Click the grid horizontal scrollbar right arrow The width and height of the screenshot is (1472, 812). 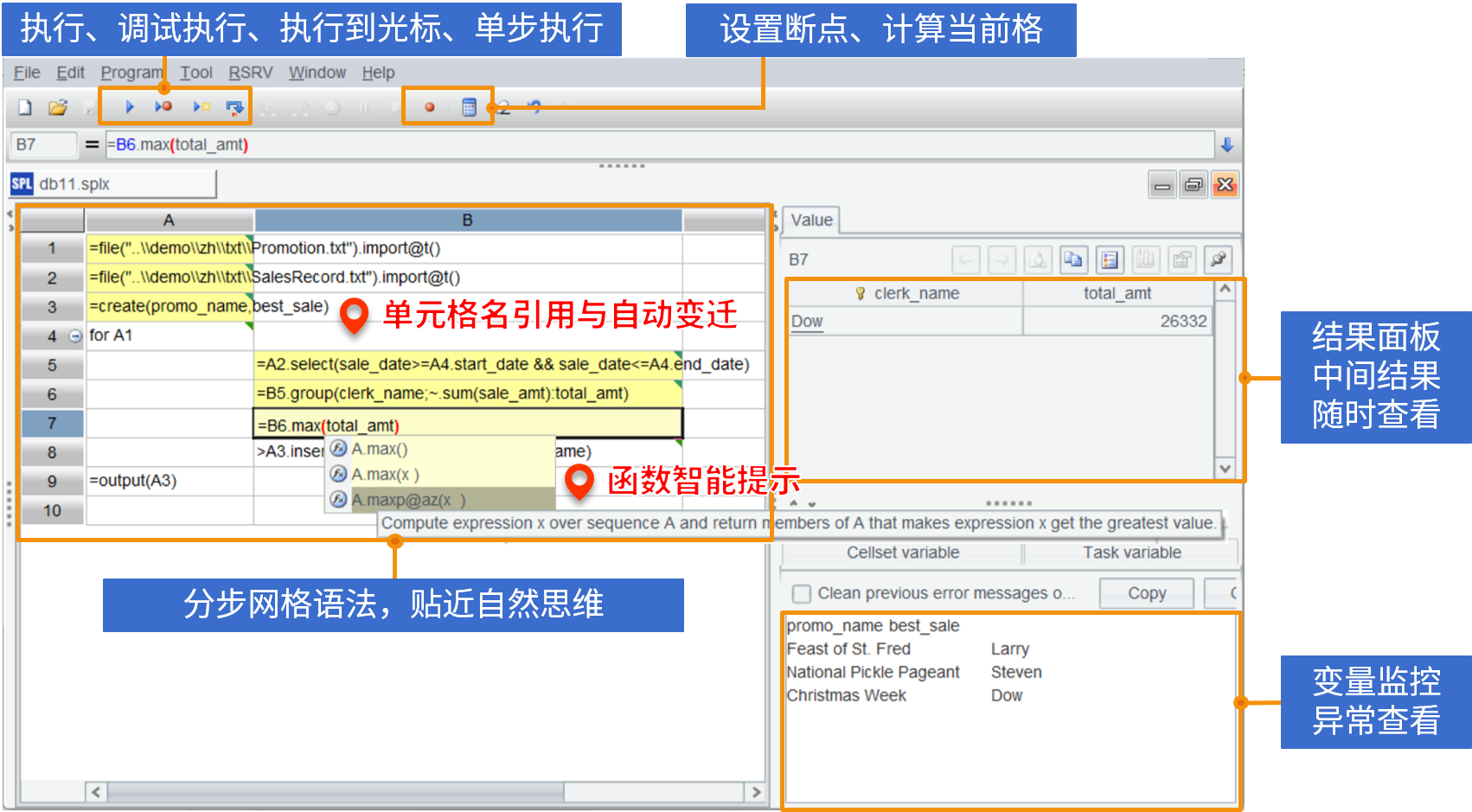tap(757, 792)
